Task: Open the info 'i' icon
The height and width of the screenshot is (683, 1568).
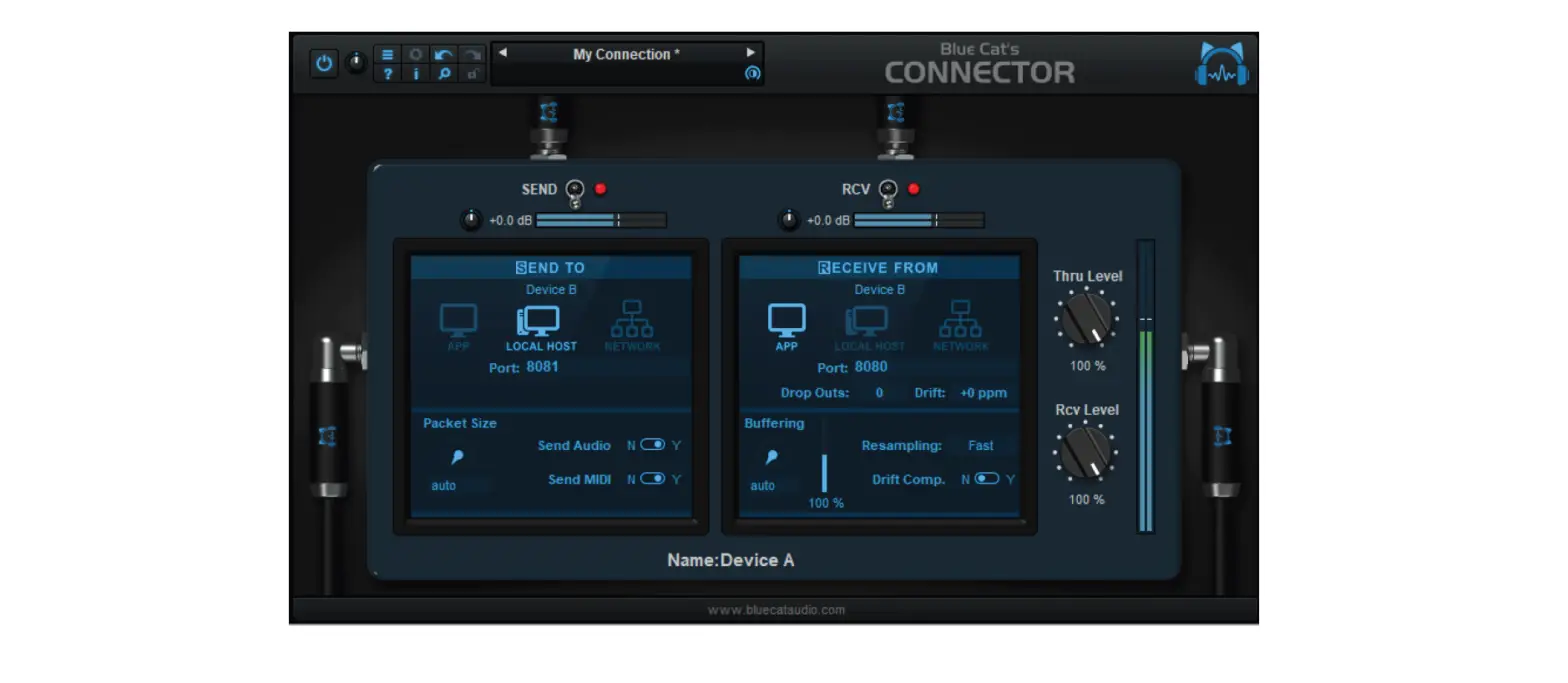Action: click(416, 73)
